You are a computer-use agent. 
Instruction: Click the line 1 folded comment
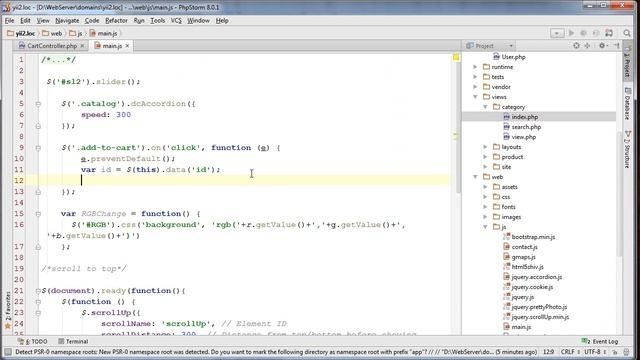[58, 60]
